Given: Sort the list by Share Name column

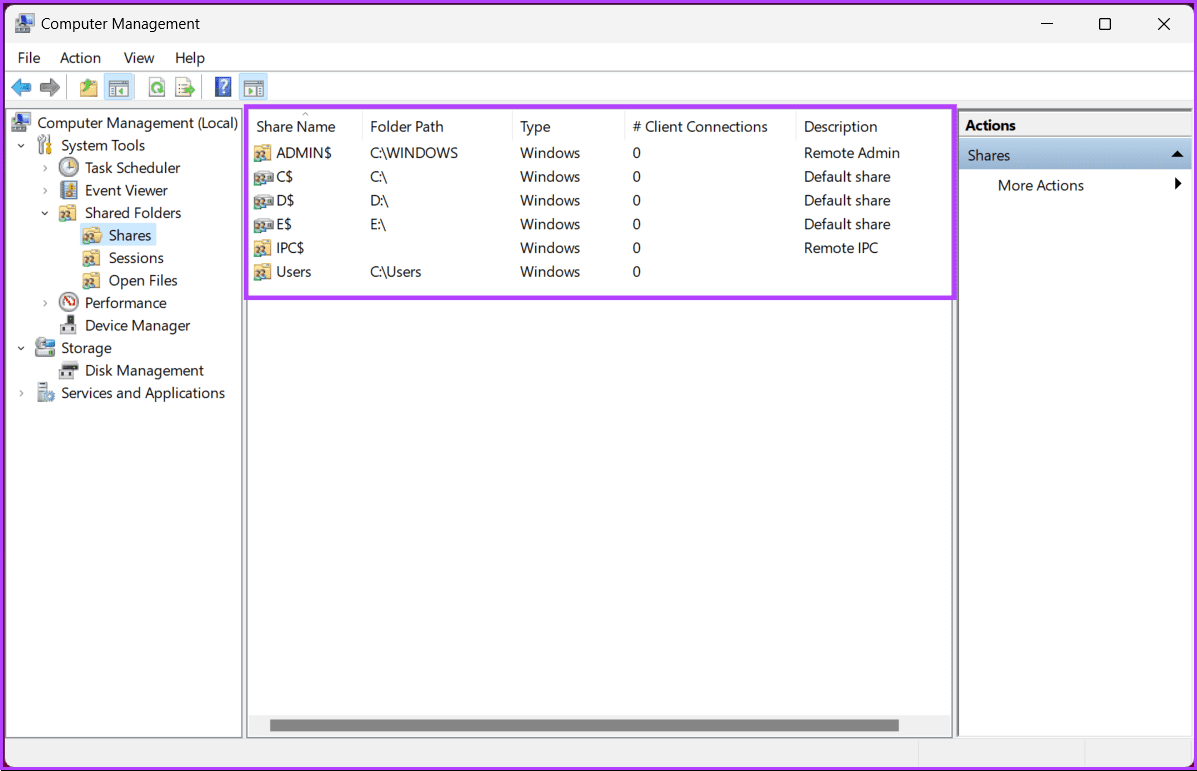Looking at the screenshot, I should 296,127.
